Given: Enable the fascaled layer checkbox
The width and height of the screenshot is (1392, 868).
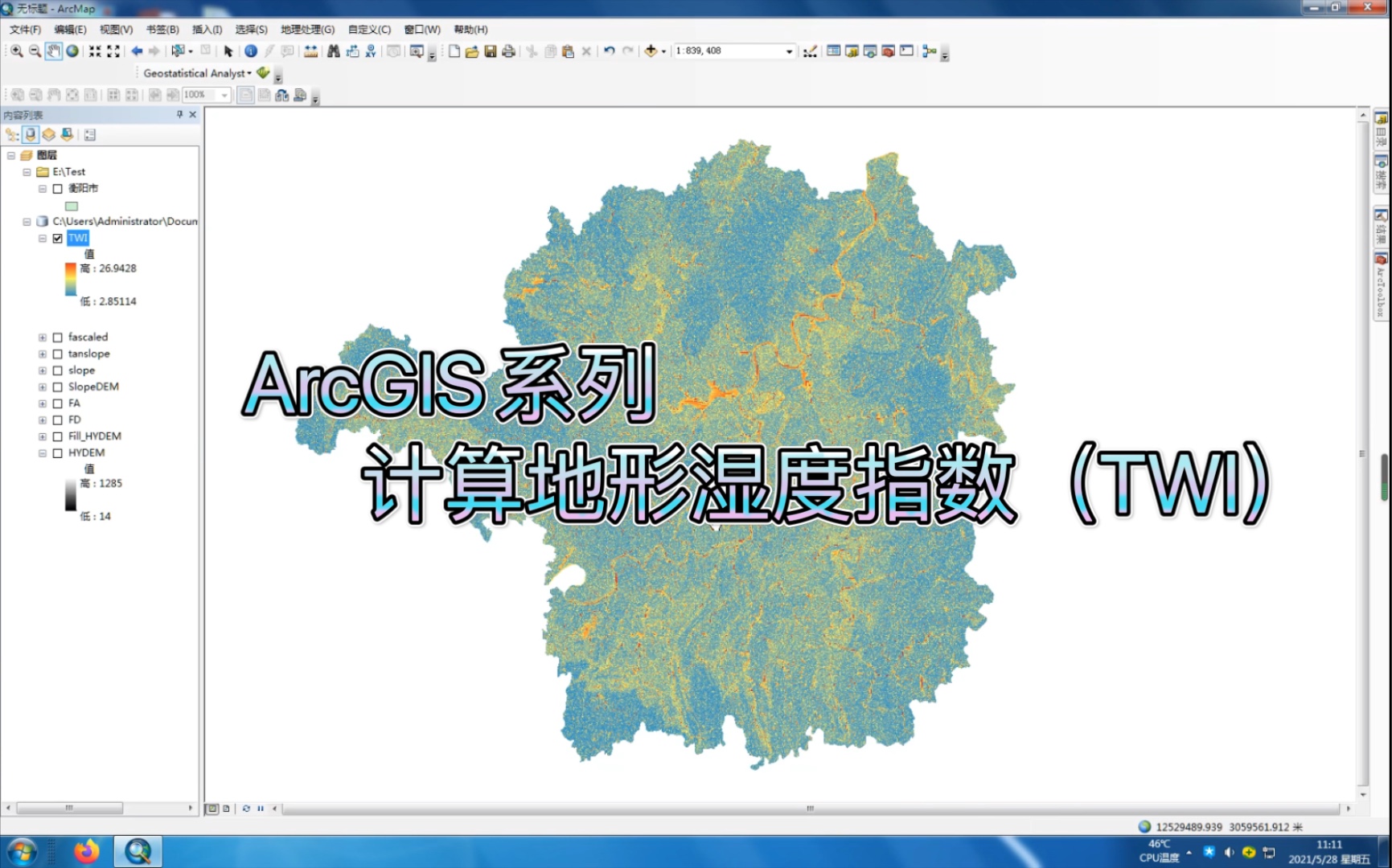Looking at the screenshot, I should pos(58,338).
